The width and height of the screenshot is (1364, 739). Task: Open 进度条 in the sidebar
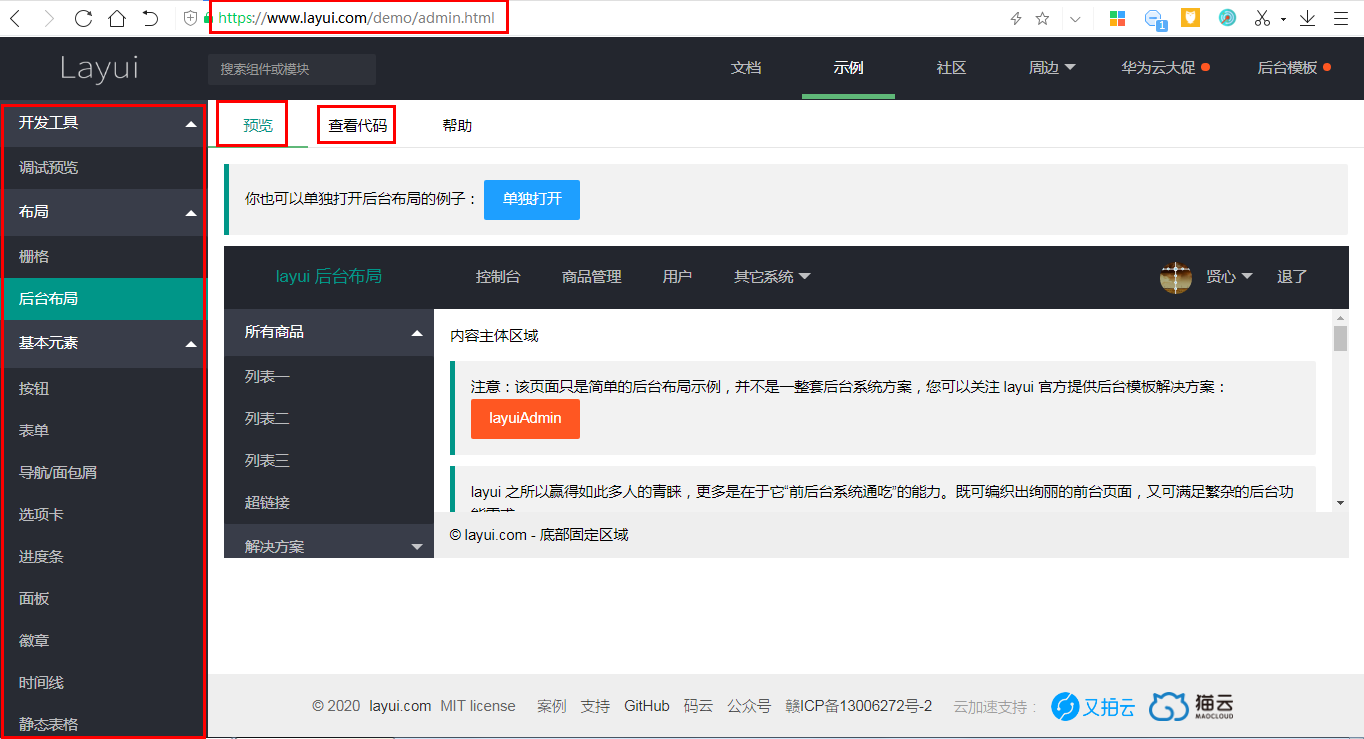pos(104,557)
